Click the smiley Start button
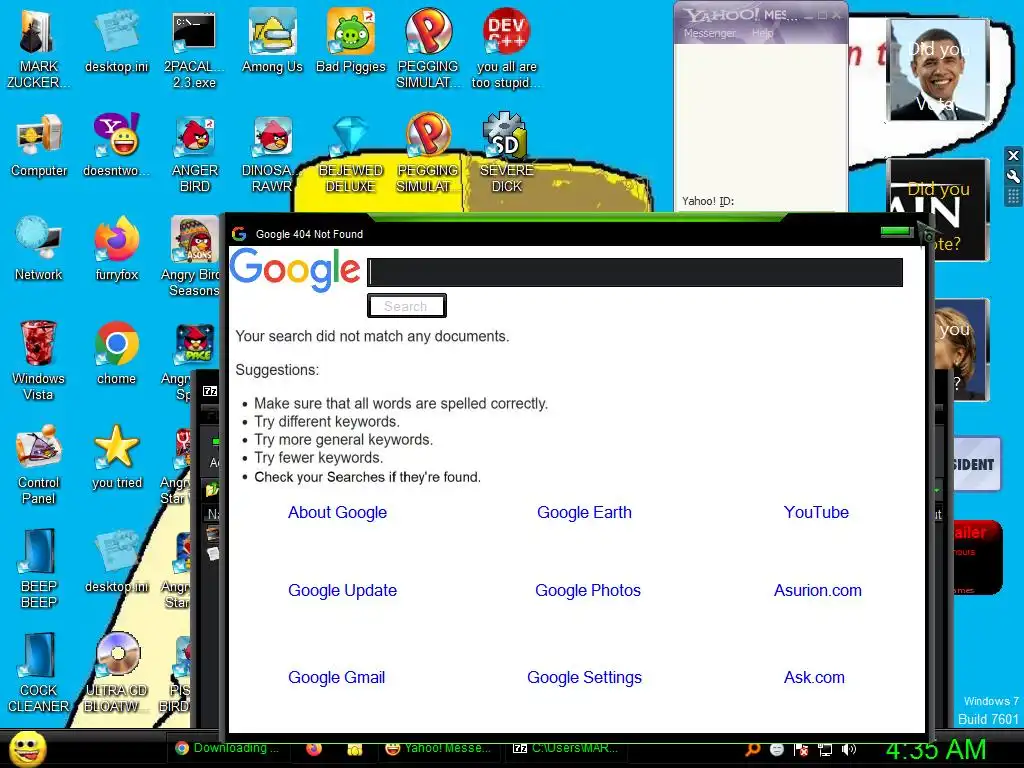Viewport: 1024px width, 768px height. pos(27,749)
